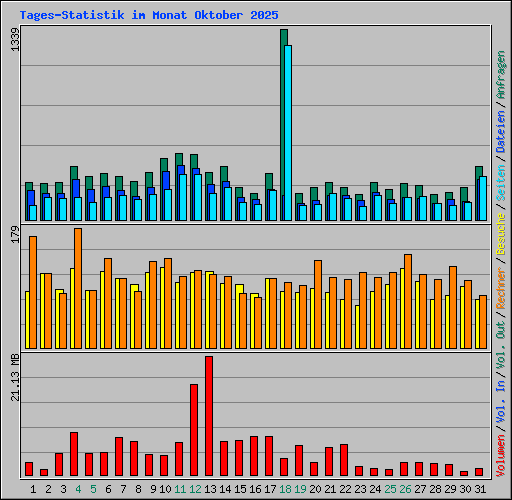Screen dimensions: 512x500
Task: Click day 31 on the x-axis
Action: click(480, 489)
